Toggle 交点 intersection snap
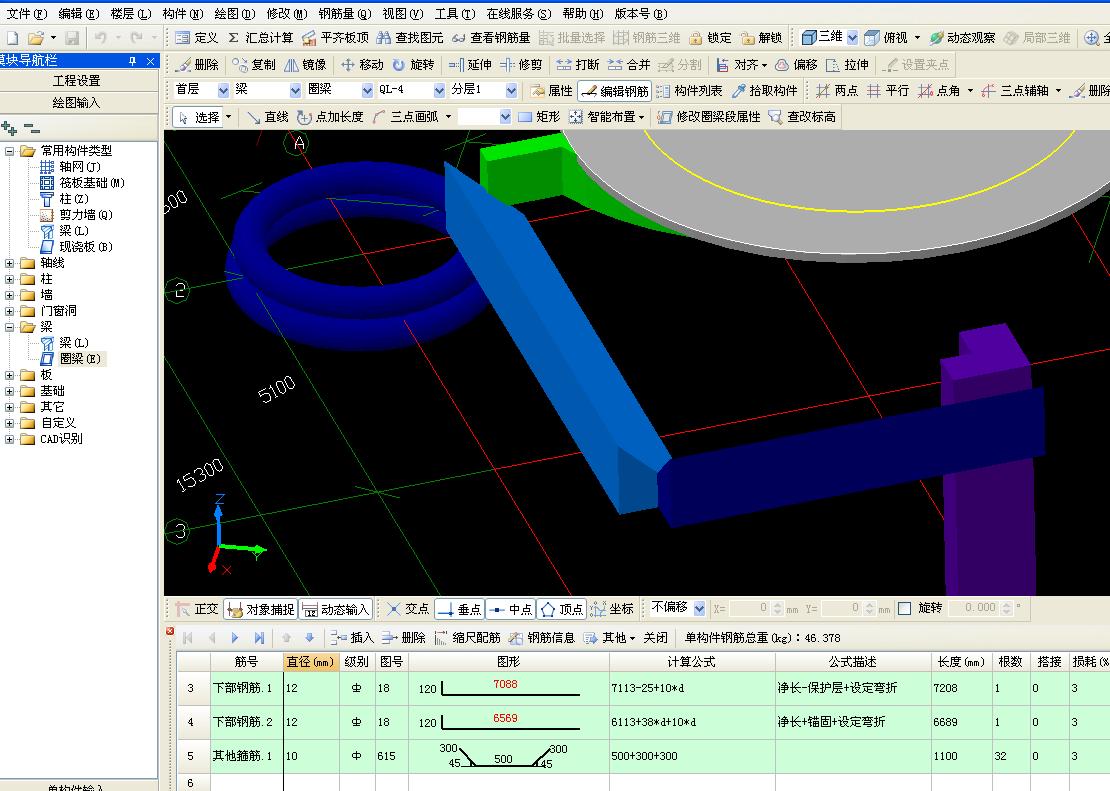Screen dimensions: 1110x791 tap(408, 609)
